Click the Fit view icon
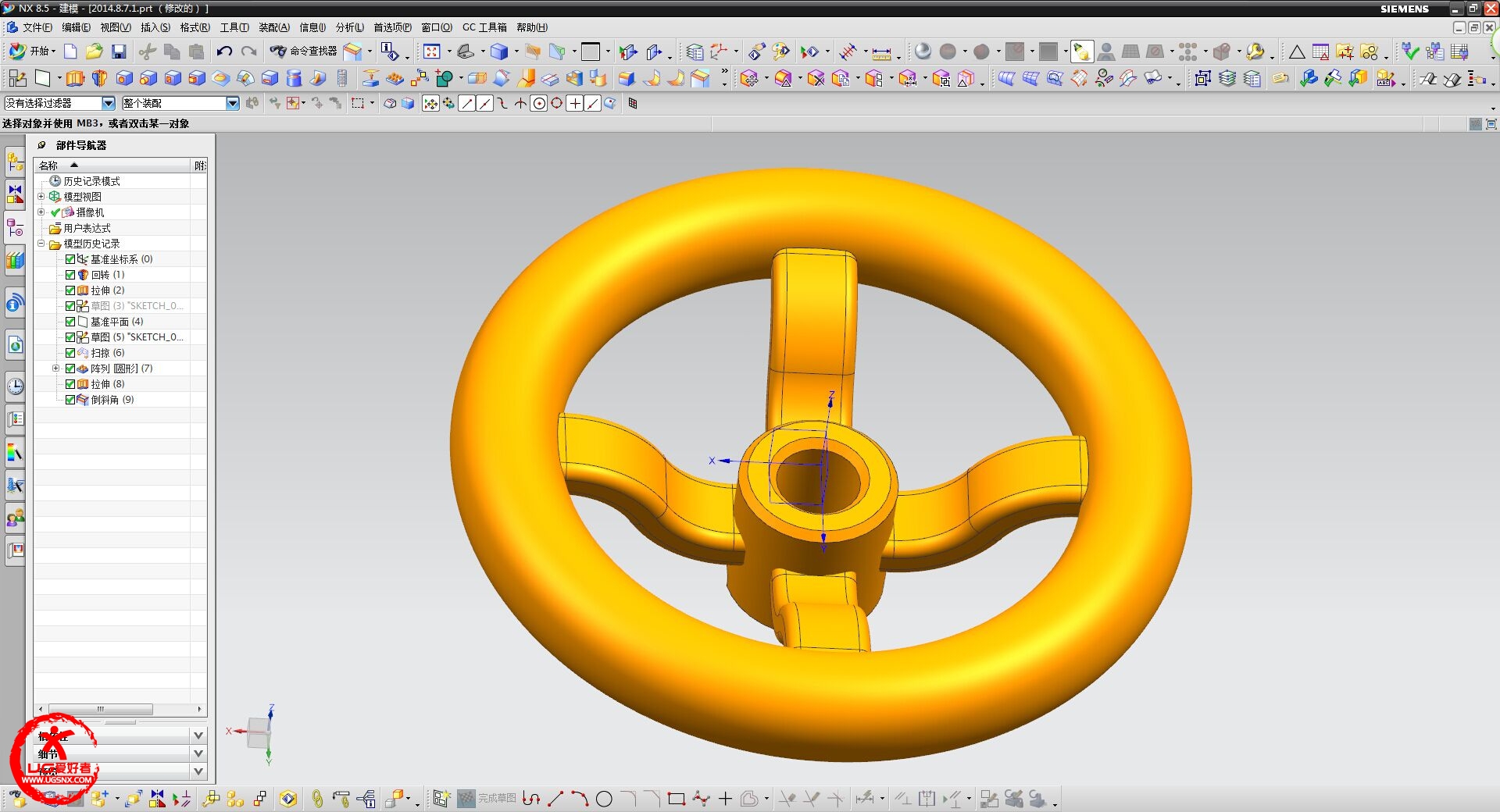The height and width of the screenshot is (812, 1500). tap(431, 52)
